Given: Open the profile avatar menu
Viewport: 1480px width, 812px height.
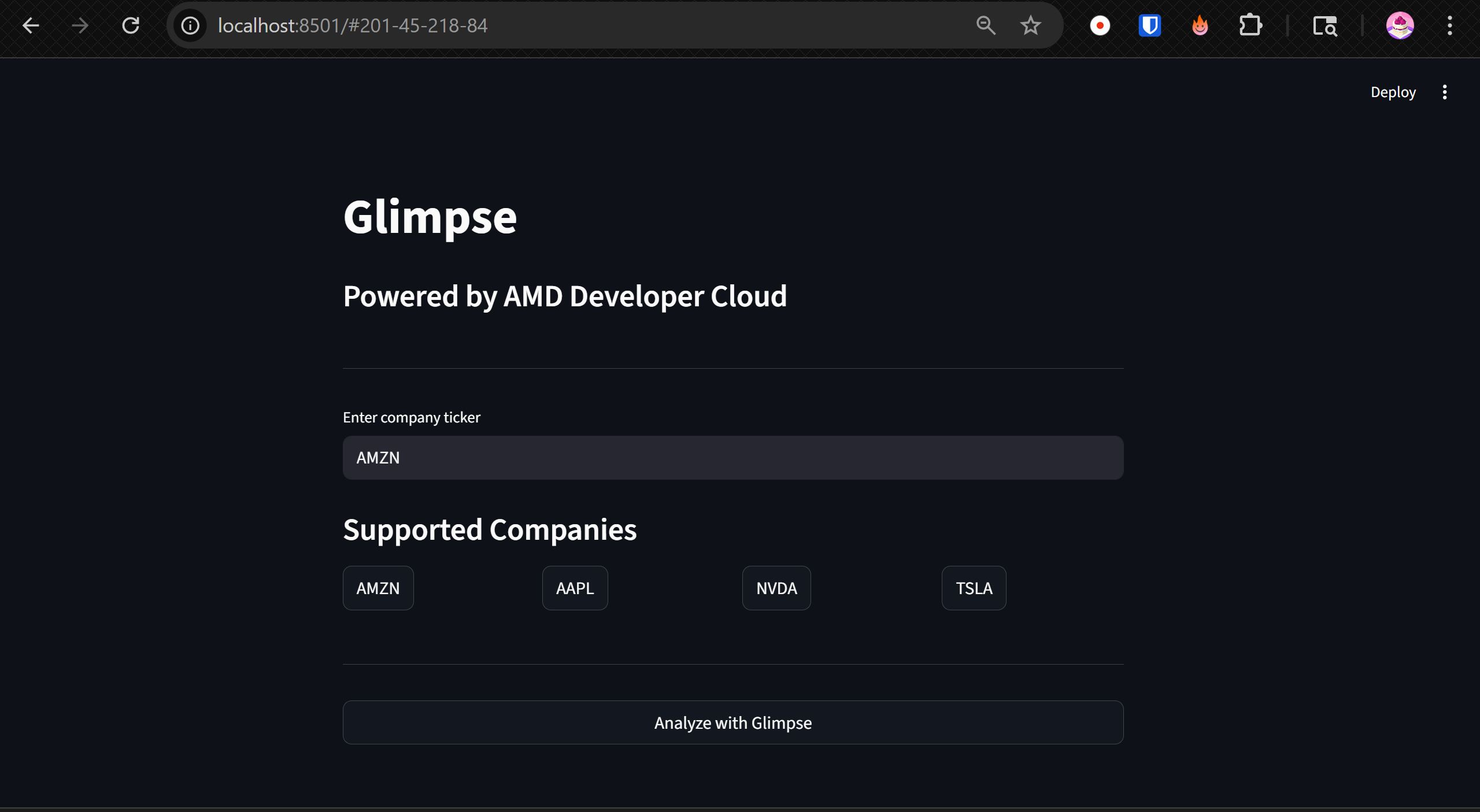Looking at the screenshot, I should (1400, 25).
